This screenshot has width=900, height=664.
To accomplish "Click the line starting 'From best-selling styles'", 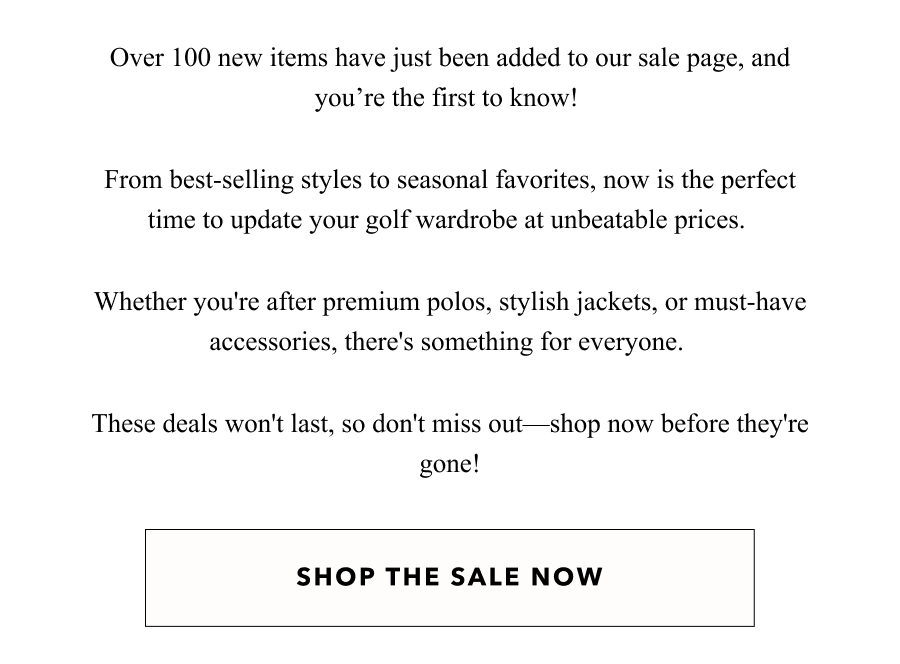I will tap(450, 180).
